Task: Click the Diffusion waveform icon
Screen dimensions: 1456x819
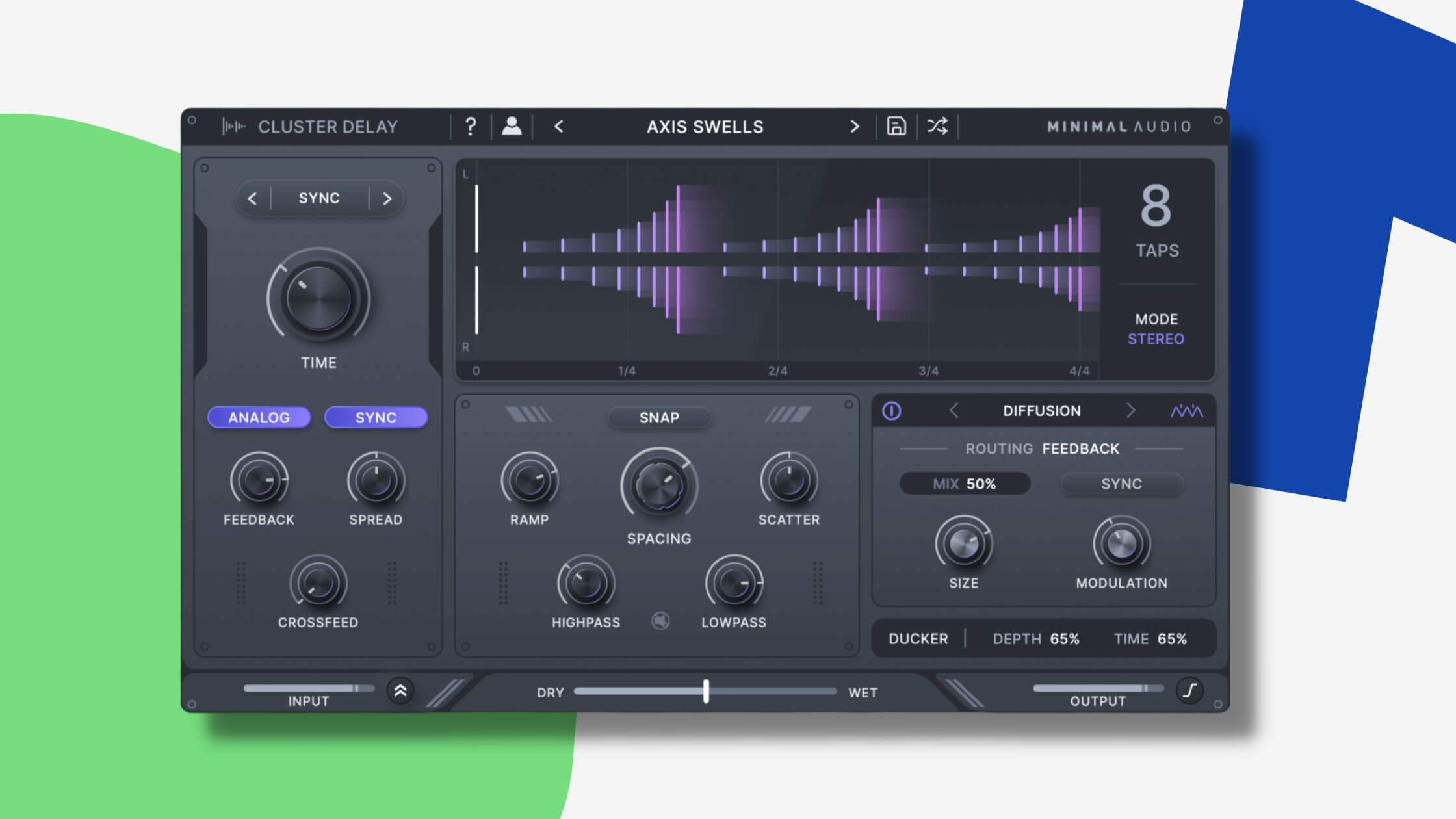Action: (1186, 411)
